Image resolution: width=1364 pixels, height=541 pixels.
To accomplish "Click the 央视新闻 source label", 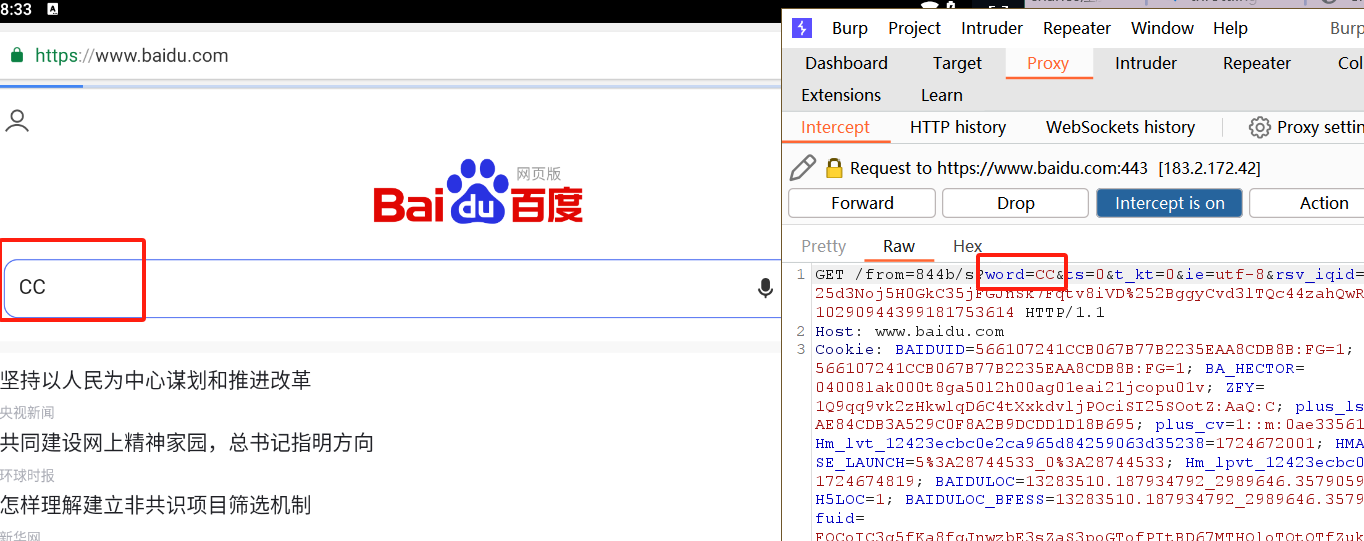I will (x=28, y=413).
